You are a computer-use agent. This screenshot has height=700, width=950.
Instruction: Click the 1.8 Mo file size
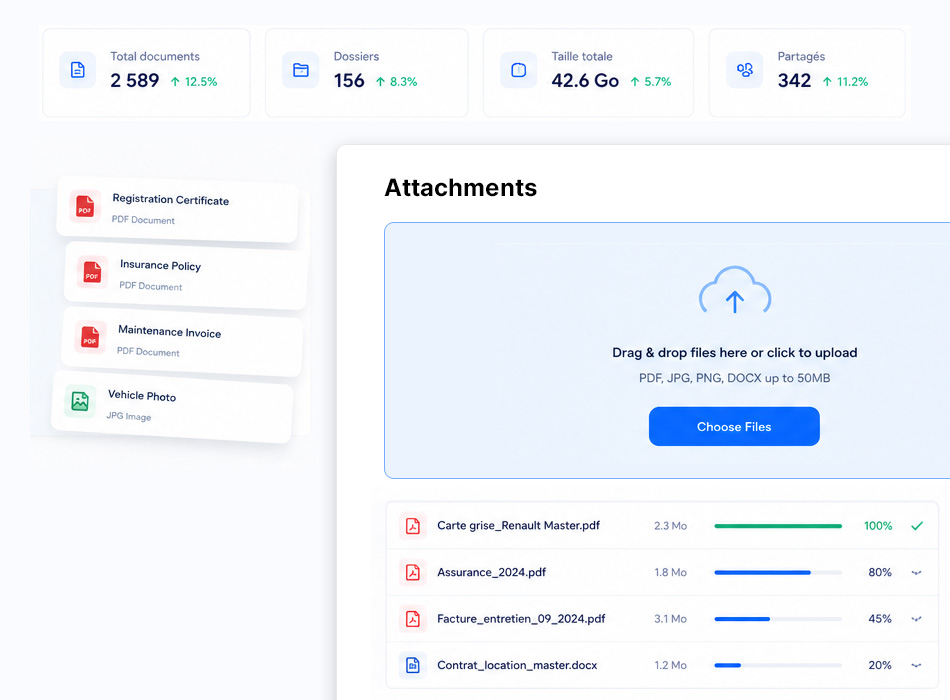coord(670,572)
